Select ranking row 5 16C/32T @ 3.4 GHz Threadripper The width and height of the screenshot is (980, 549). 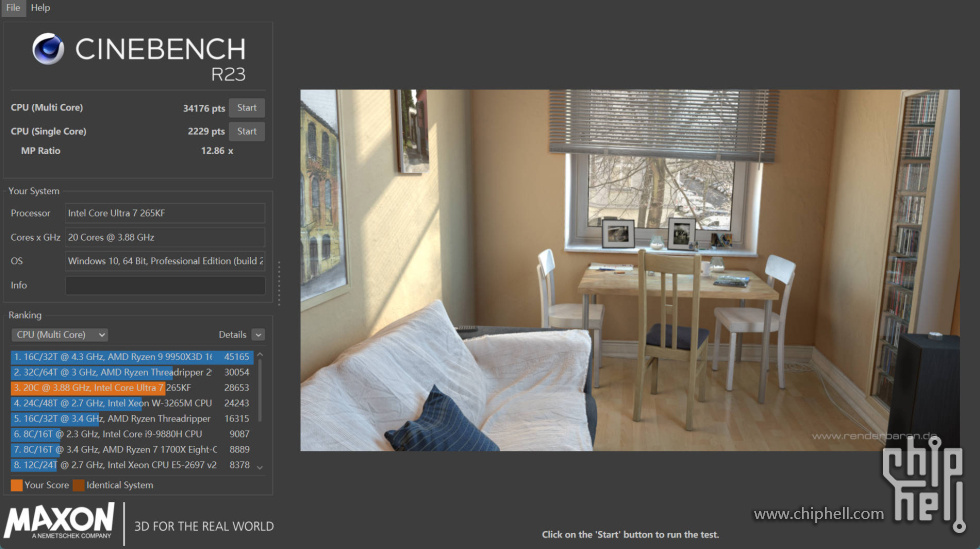132,418
